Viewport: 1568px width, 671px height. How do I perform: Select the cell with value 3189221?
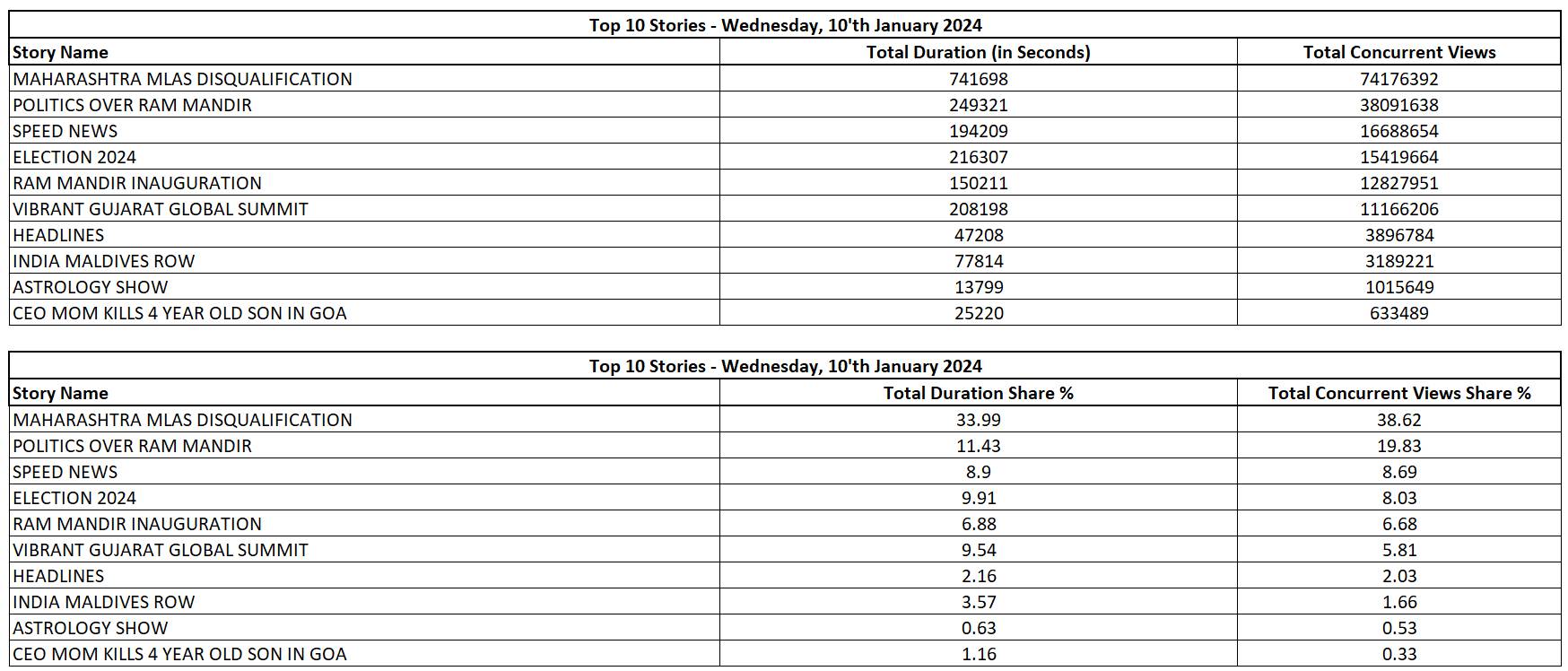tap(1398, 261)
